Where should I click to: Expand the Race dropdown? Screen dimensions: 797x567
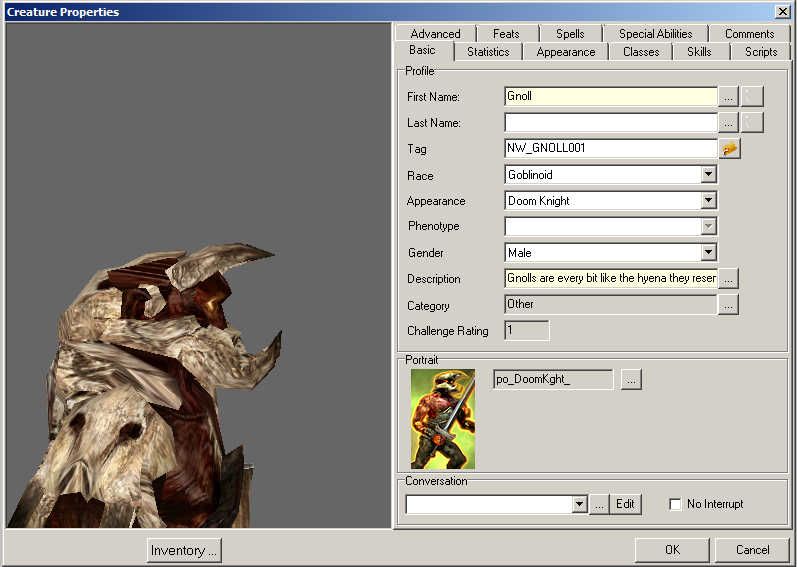click(708, 174)
